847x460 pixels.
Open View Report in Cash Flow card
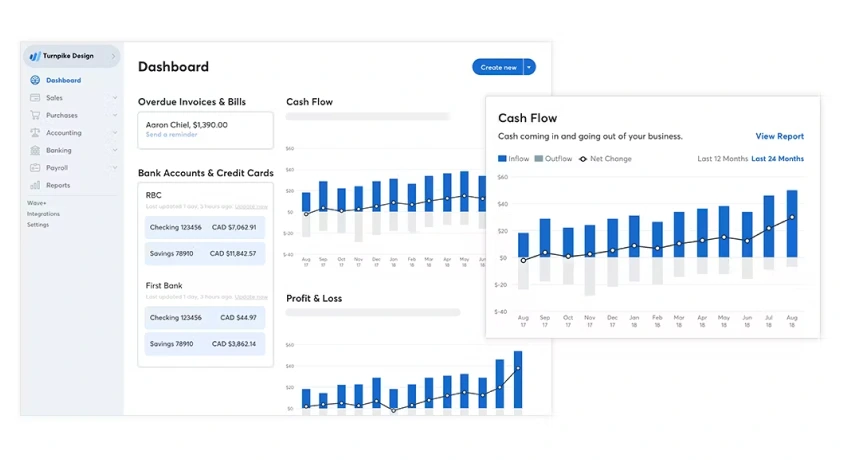(x=779, y=136)
